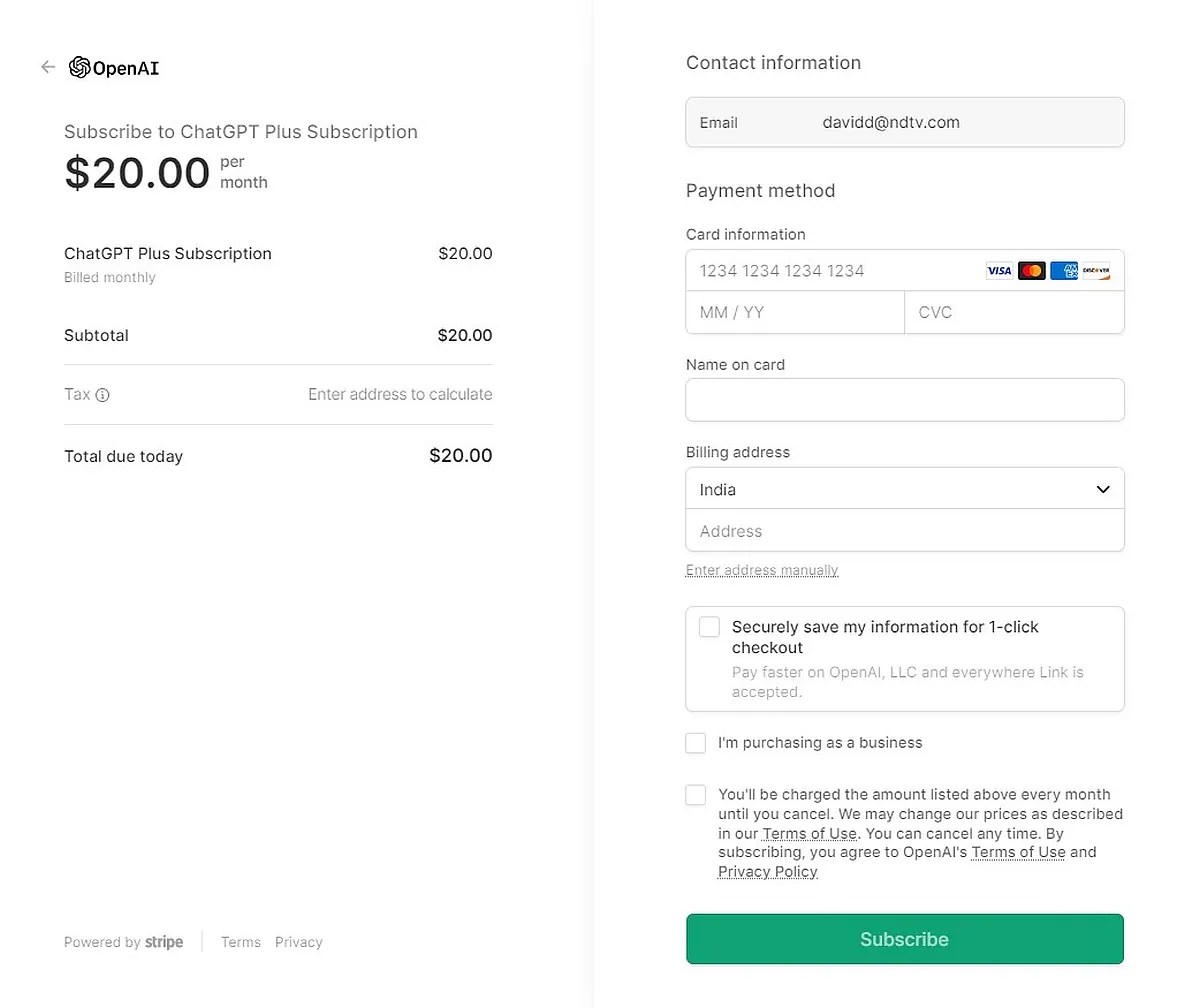Click the American Express card icon

click(1064, 271)
